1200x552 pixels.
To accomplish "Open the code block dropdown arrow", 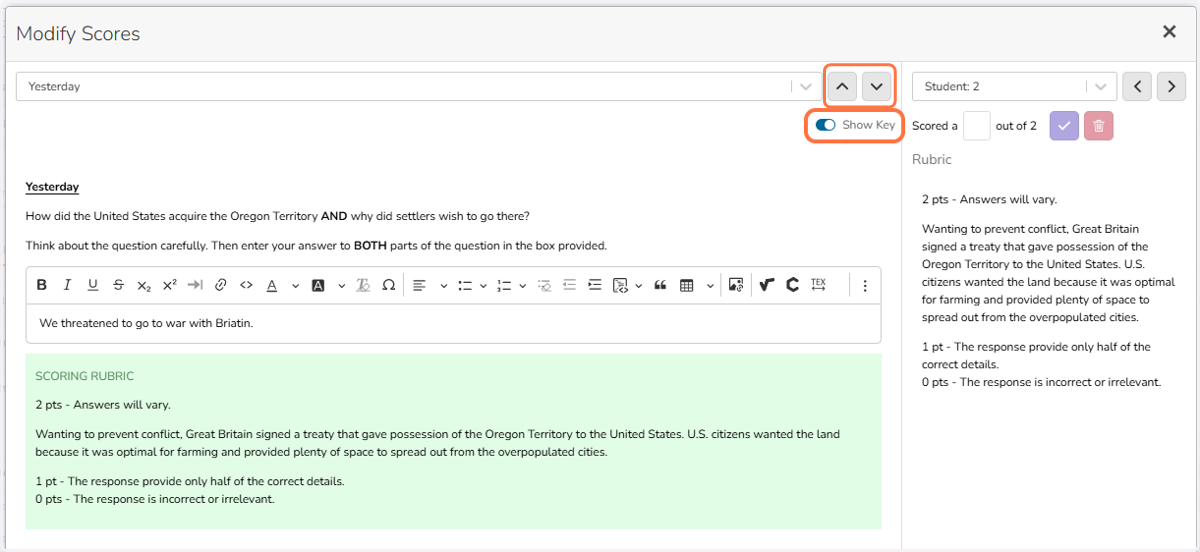I will pyautogui.click(x=638, y=285).
